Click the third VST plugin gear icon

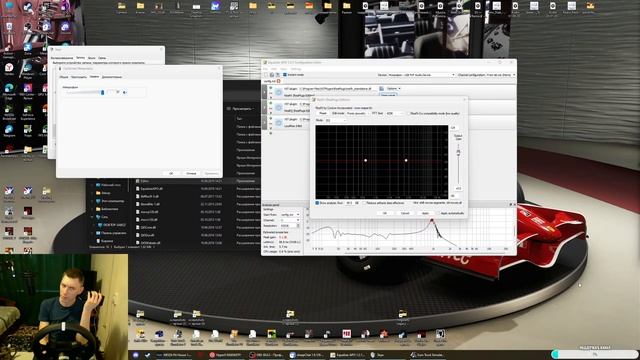click(x=278, y=122)
